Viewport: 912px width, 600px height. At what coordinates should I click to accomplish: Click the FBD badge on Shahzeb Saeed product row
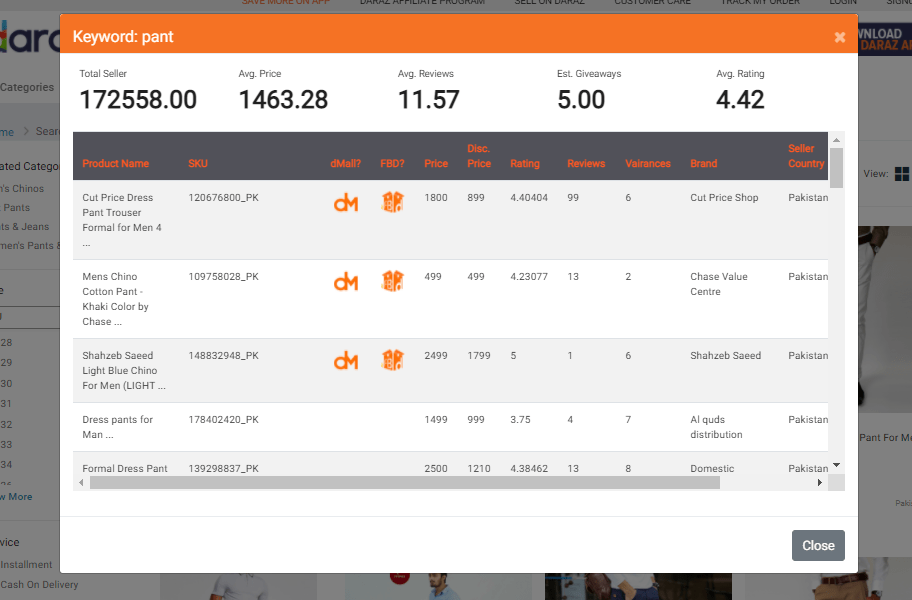click(393, 360)
